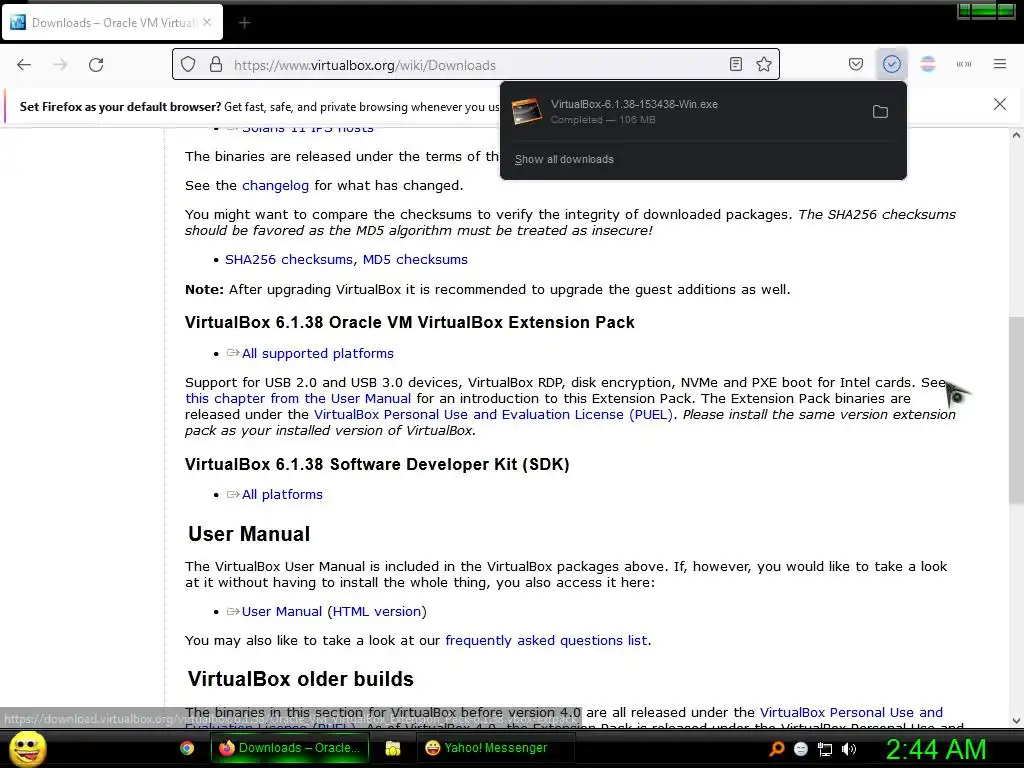Click the volume speaker tray icon
1024x768 pixels.
[849, 749]
